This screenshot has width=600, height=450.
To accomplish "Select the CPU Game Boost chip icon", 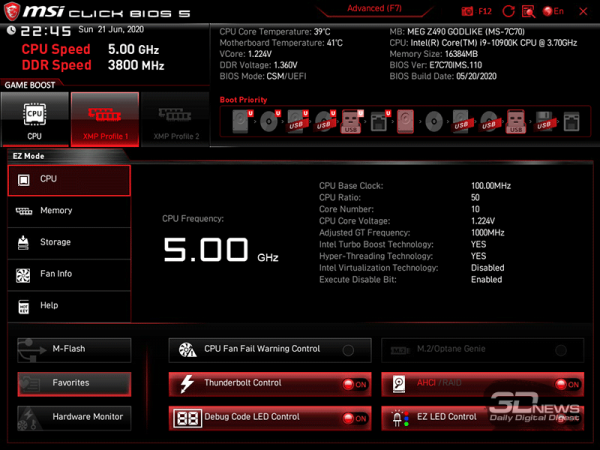I will pyautogui.click(x=34, y=118).
